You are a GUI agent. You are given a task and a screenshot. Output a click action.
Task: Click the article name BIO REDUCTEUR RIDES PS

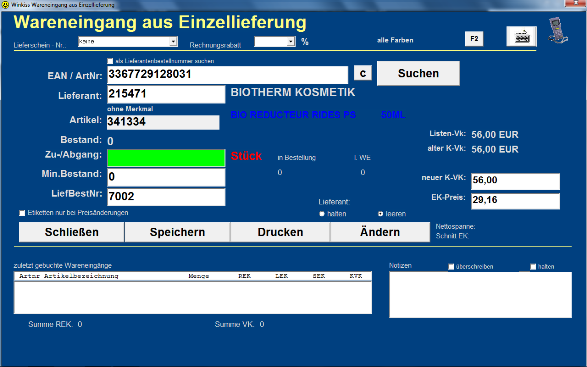[293, 115]
